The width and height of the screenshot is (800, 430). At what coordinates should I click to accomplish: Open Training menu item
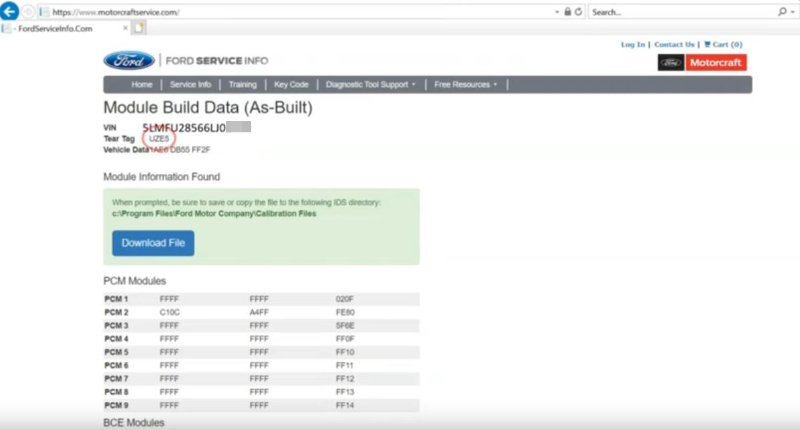242,85
